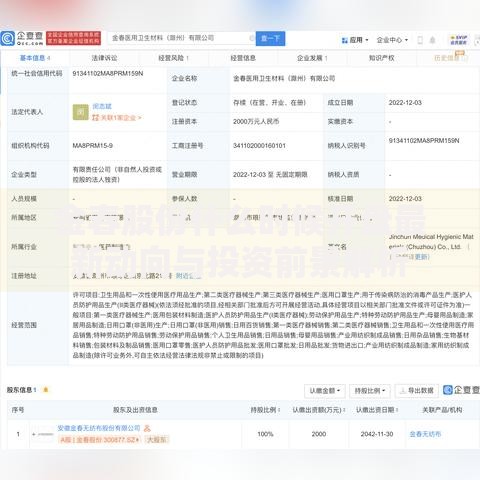Viewport: 480px width, 480px height.
Task: Switch to the 基本信息 tab
Action: pos(35,58)
